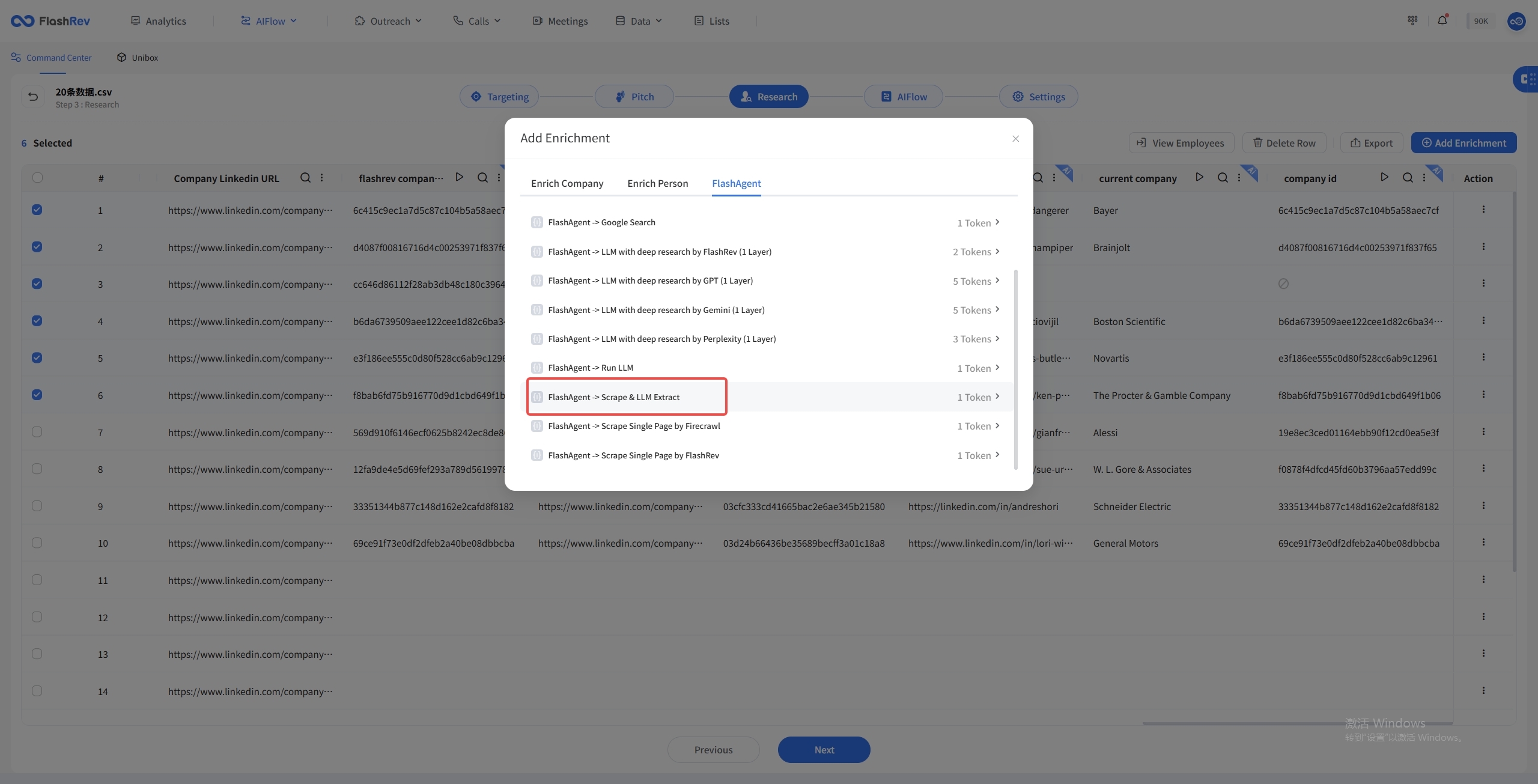Expand deep research by Perplexity chevron
Viewport: 1538px width, 784px height.
coord(997,339)
